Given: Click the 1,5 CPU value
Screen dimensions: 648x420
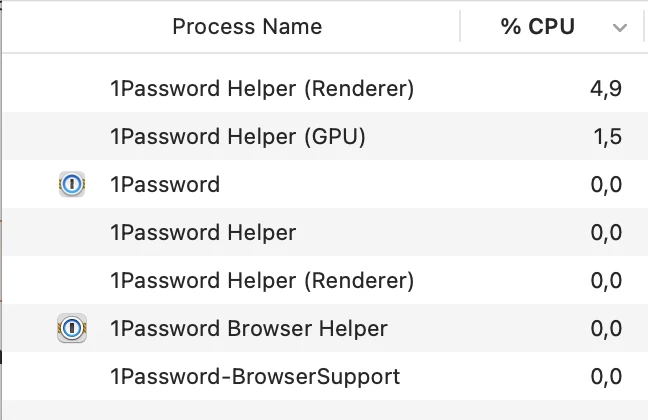Looking at the screenshot, I should pos(608,136).
